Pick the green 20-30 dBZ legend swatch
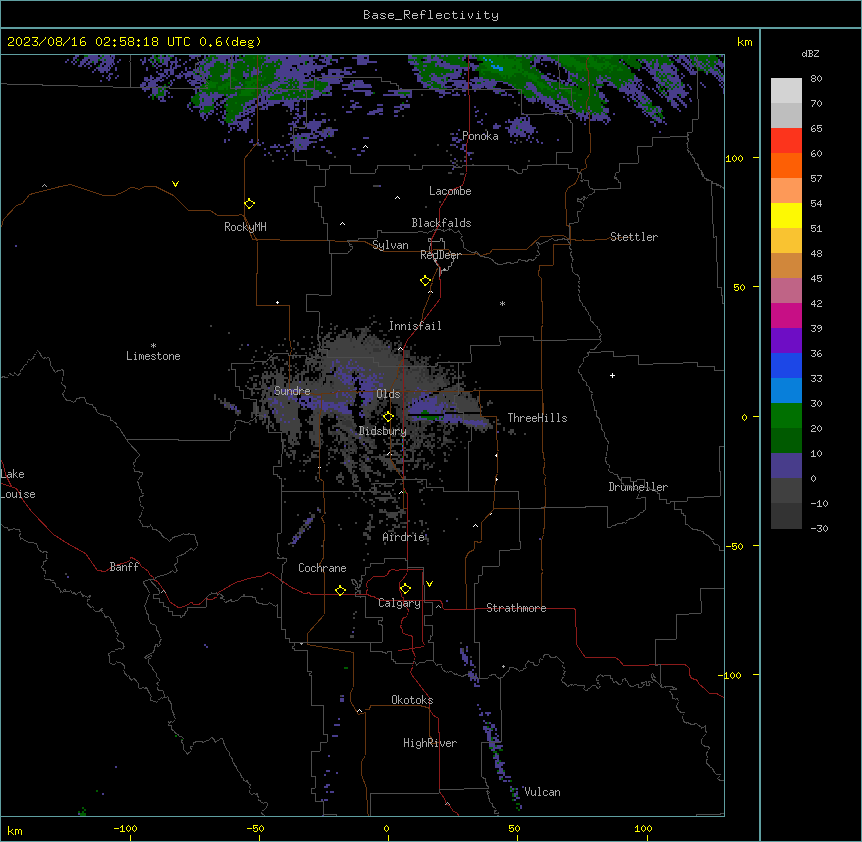The width and height of the screenshot is (862, 842). (x=786, y=416)
